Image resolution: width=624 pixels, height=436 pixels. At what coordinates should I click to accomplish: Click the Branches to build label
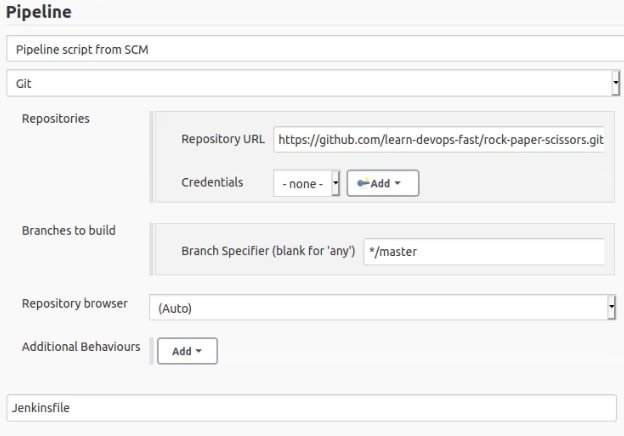[x=68, y=230]
